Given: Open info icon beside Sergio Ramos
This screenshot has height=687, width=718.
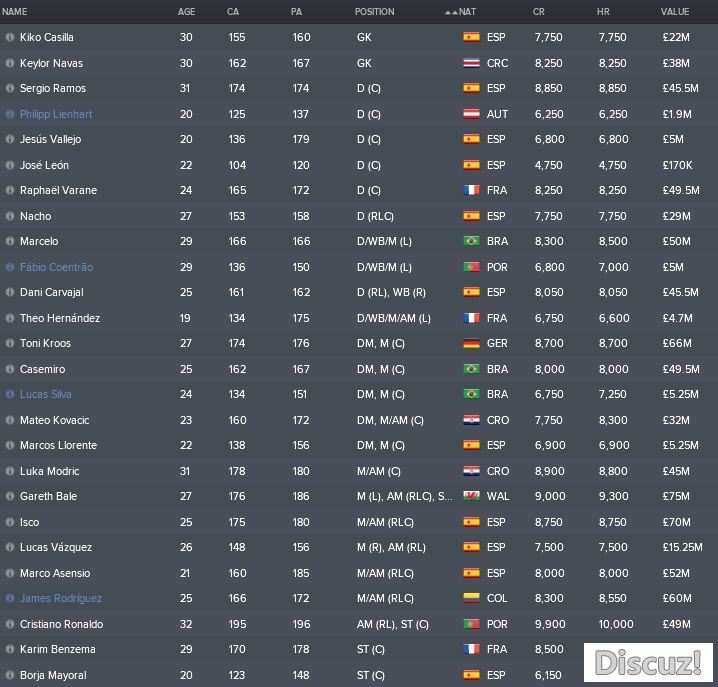Looking at the screenshot, I should (10, 88).
